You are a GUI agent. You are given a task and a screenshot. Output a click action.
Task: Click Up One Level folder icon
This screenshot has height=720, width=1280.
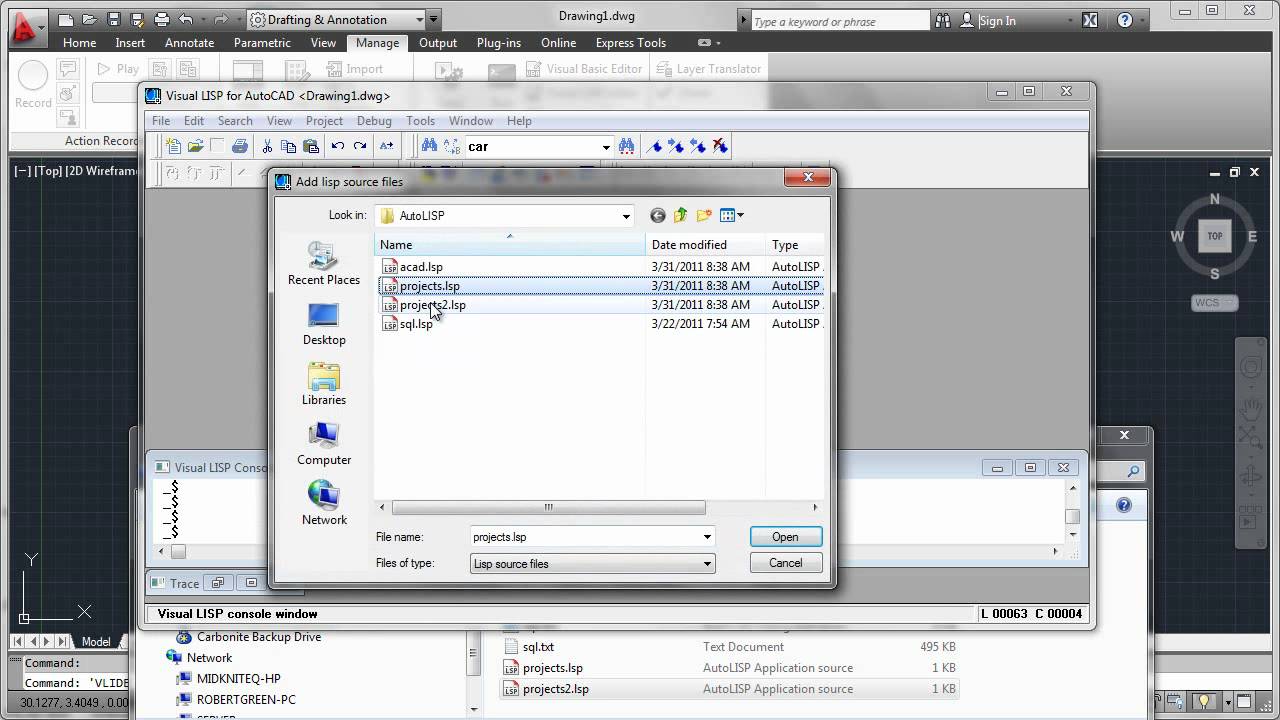[681, 215]
